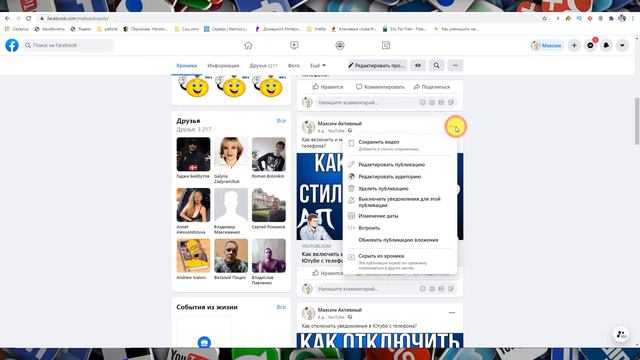This screenshot has width=640, height=360.
Task: Click Все link in События из жизни
Action: (281, 307)
